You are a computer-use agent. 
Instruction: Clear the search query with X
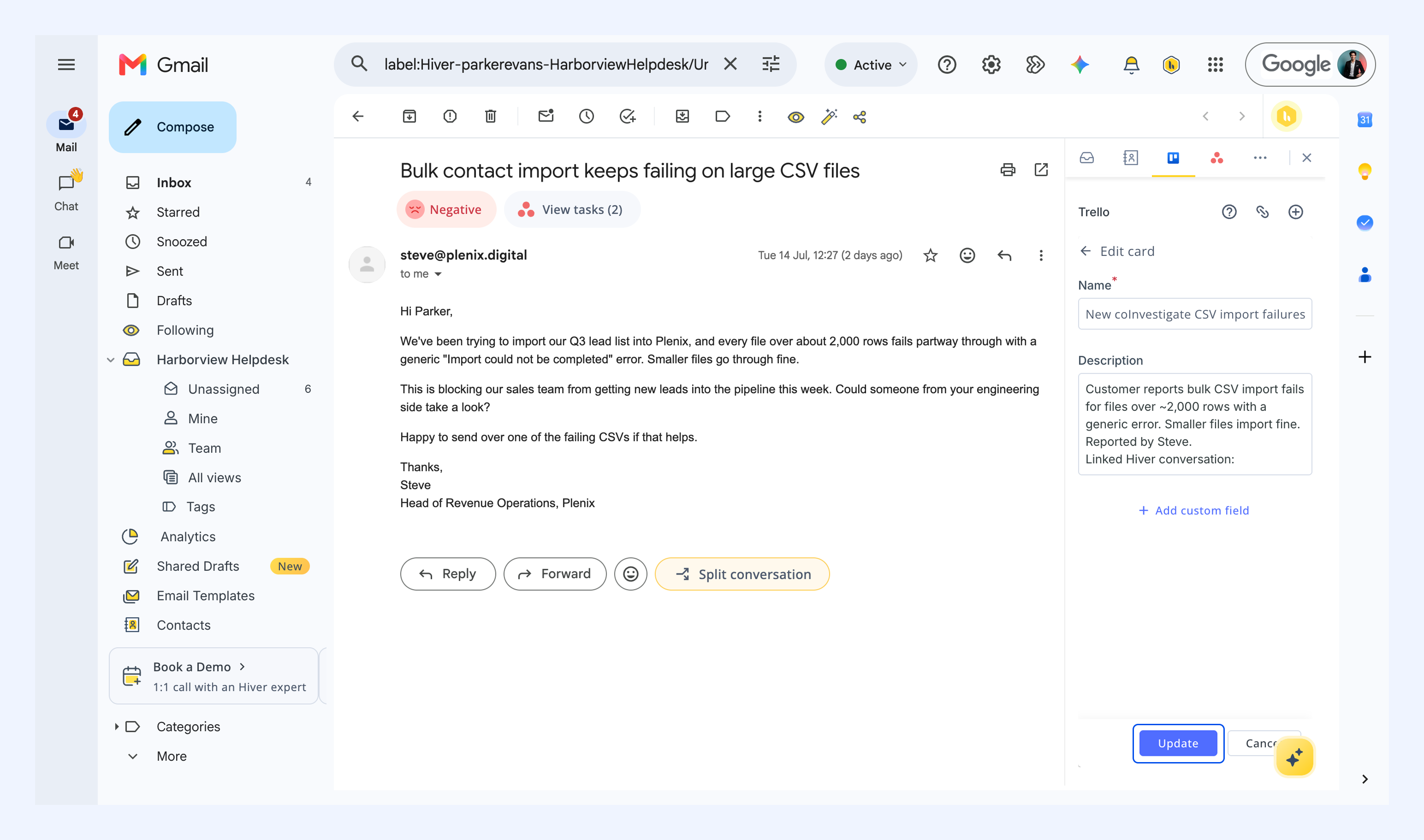pyautogui.click(x=730, y=64)
